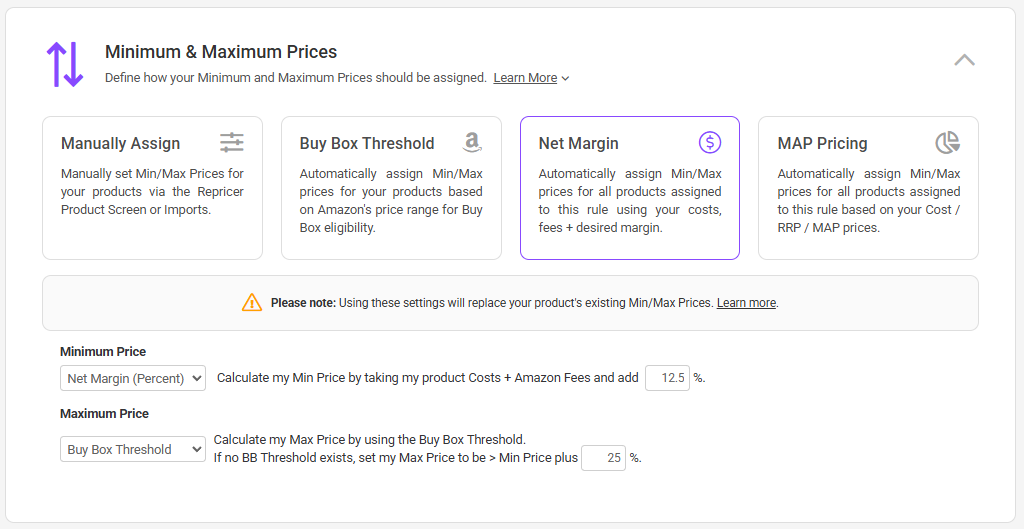Screen dimensions: 1024x529
Task: Click the sliders icon in Manually Assign
Action: click(232, 142)
